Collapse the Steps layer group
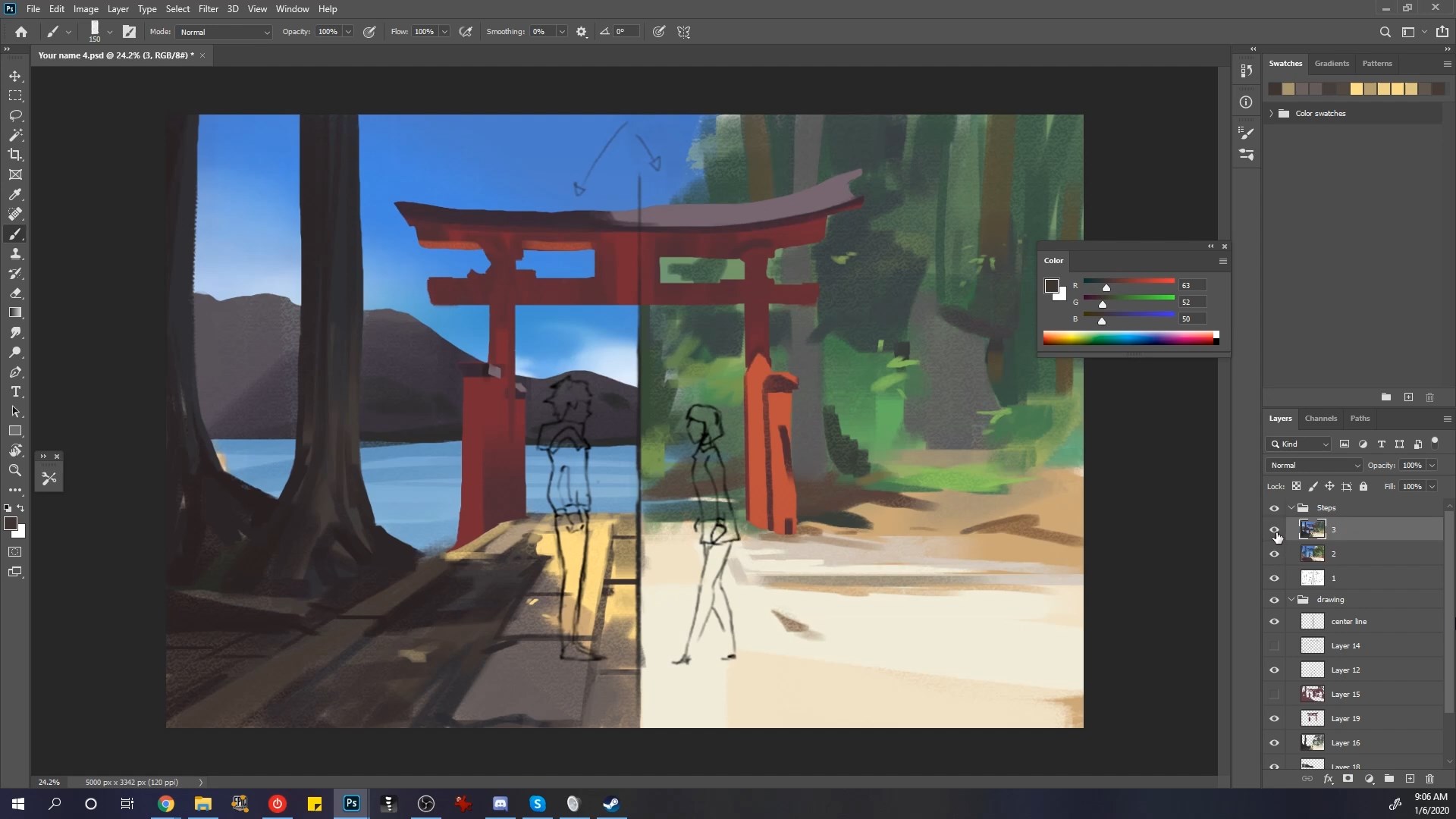This screenshot has width=1456, height=819. pyautogui.click(x=1291, y=508)
